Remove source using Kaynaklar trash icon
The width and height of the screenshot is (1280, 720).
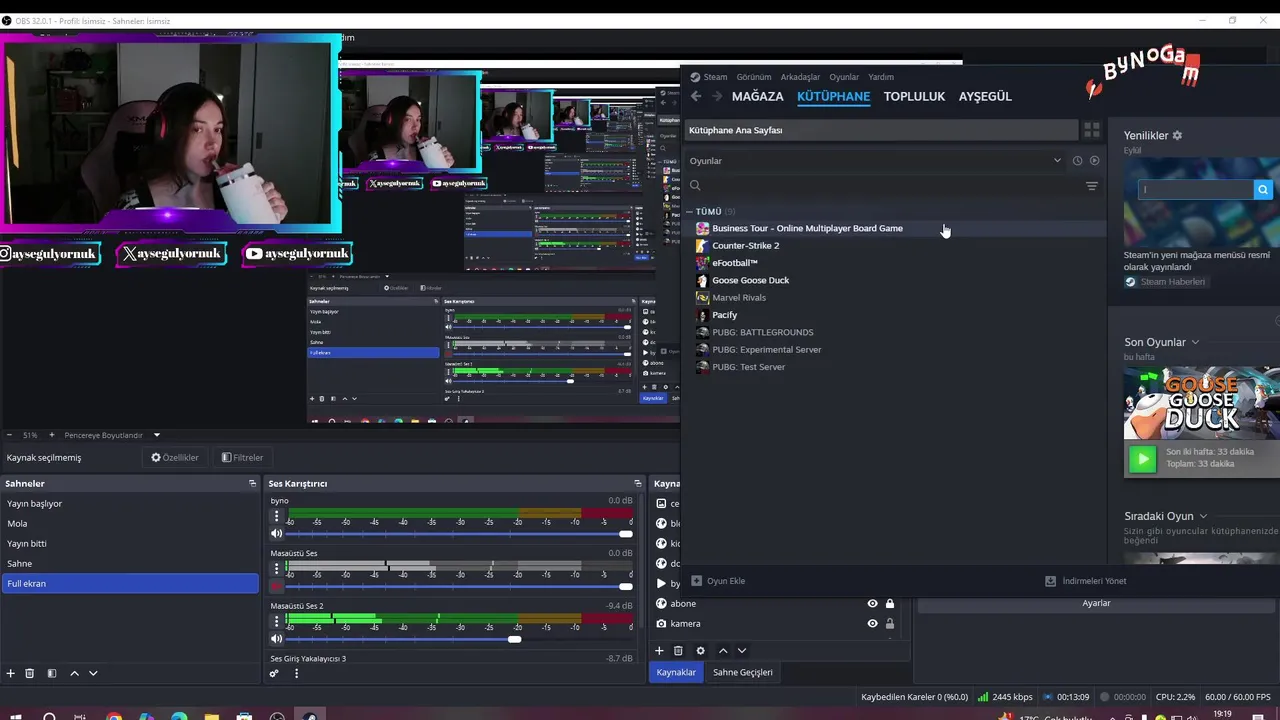click(678, 651)
